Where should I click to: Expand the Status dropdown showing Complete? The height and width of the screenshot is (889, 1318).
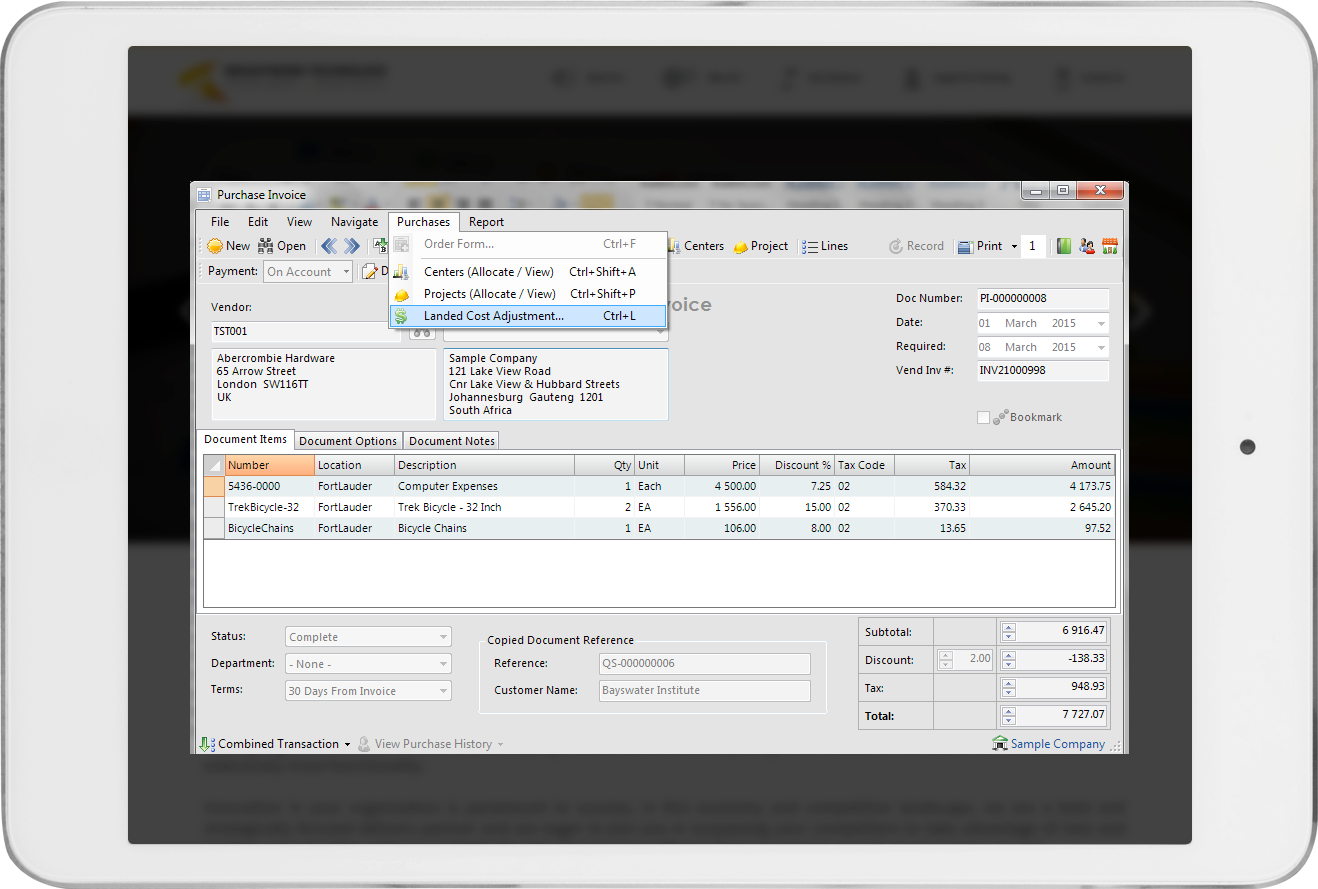[443, 637]
